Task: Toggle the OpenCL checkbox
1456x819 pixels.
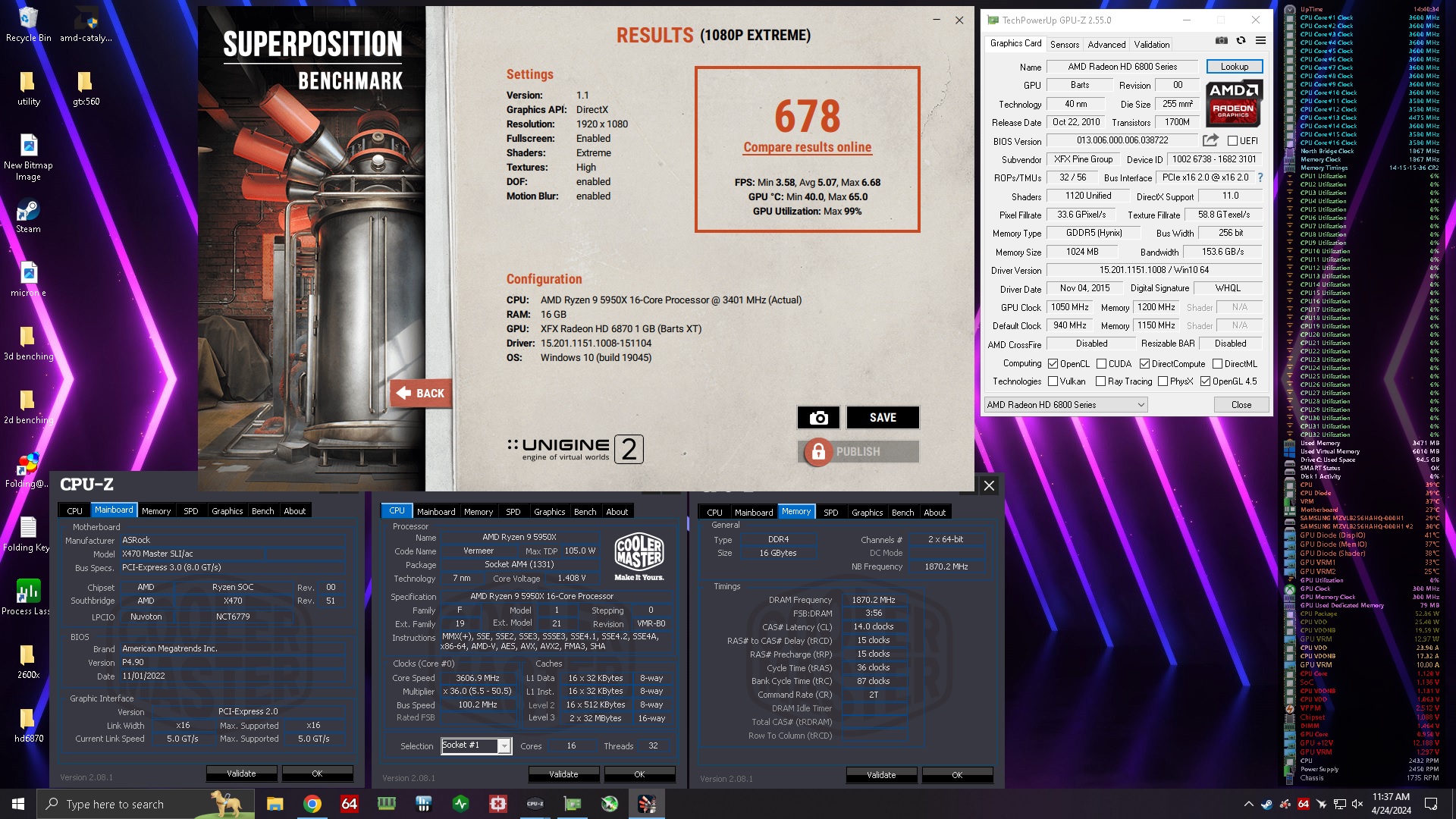Action: pos(1053,364)
